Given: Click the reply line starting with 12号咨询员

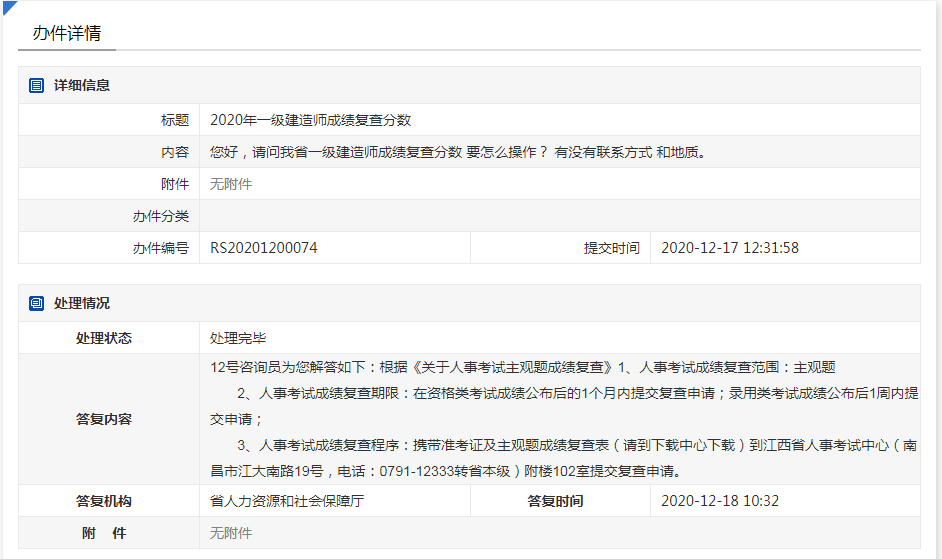Looking at the screenshot, I should (x=522, y=368).
